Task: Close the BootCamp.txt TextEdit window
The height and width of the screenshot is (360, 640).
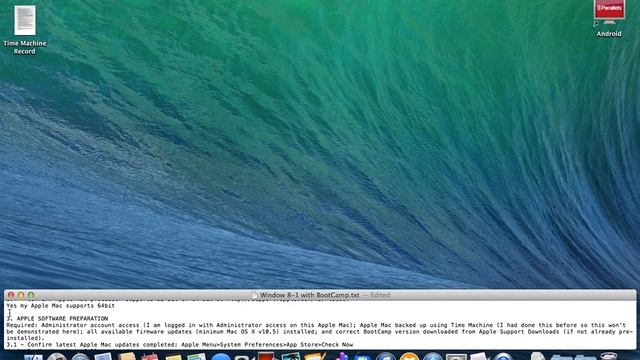Action: pyautogui.click(x=11, y=295)
